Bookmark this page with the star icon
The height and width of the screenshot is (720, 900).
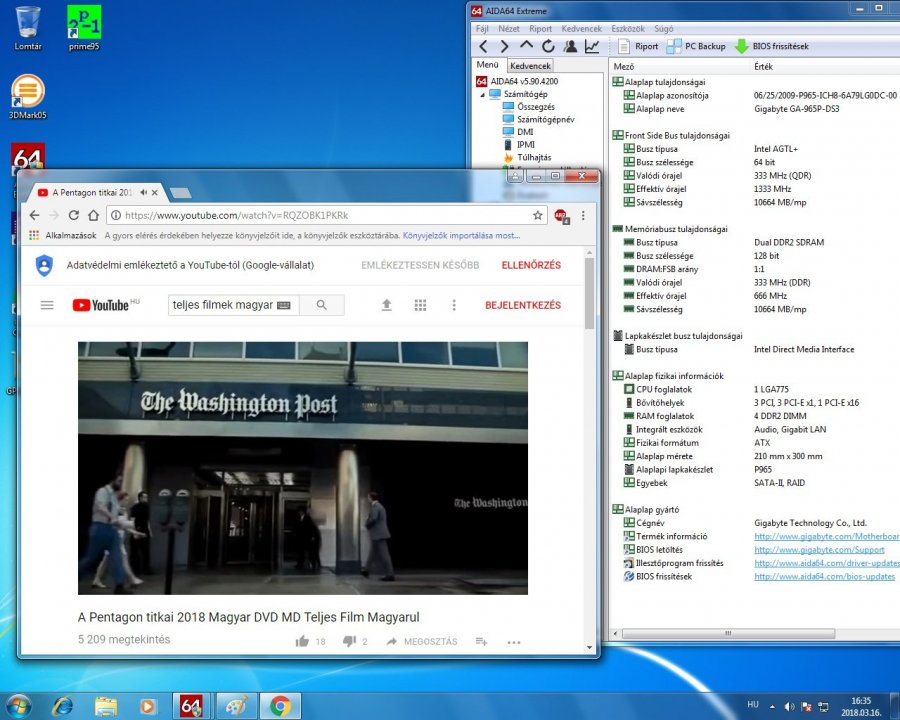[x=537, y=215]
